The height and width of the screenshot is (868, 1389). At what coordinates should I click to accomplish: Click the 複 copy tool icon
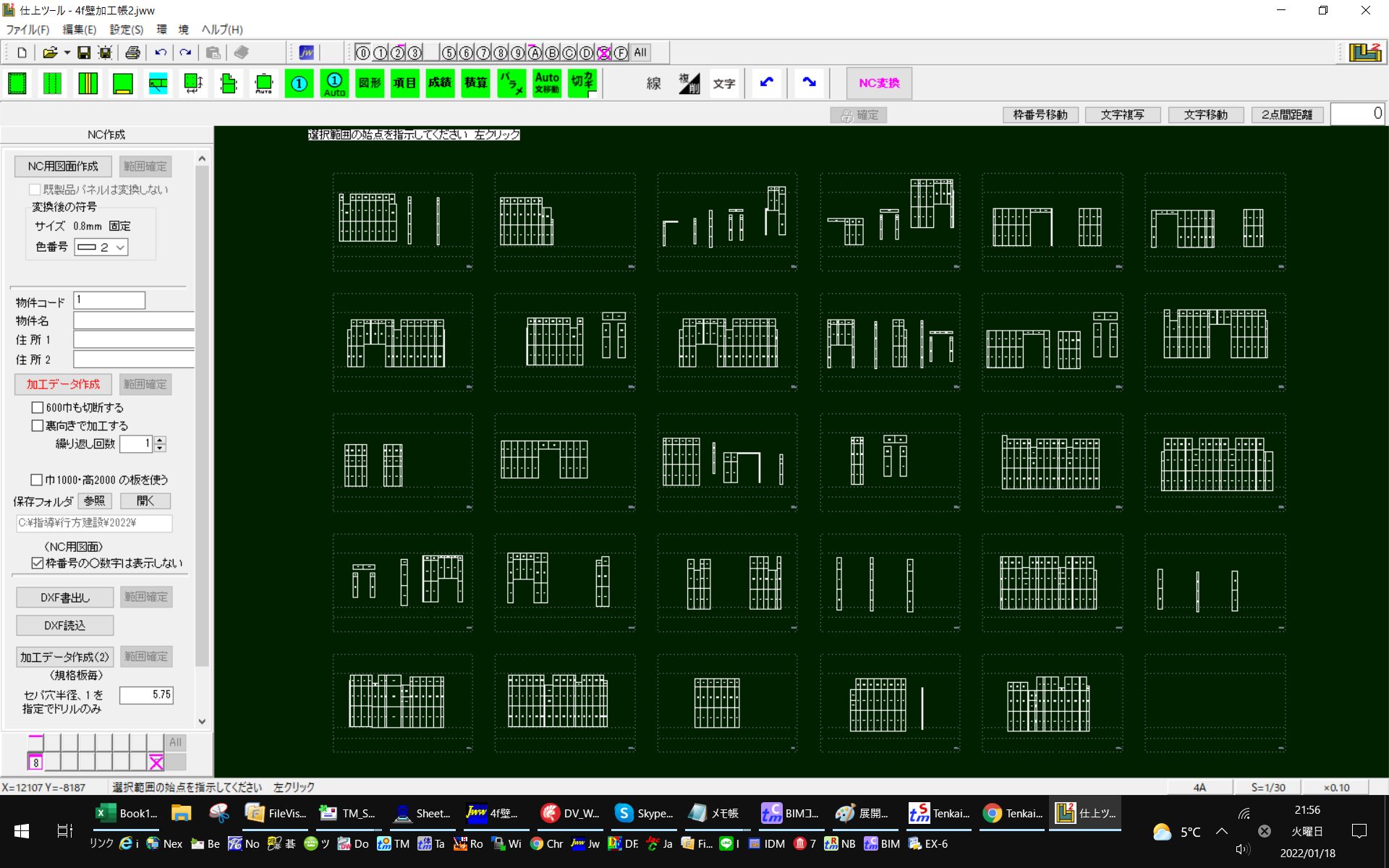[x=689, y=83]
